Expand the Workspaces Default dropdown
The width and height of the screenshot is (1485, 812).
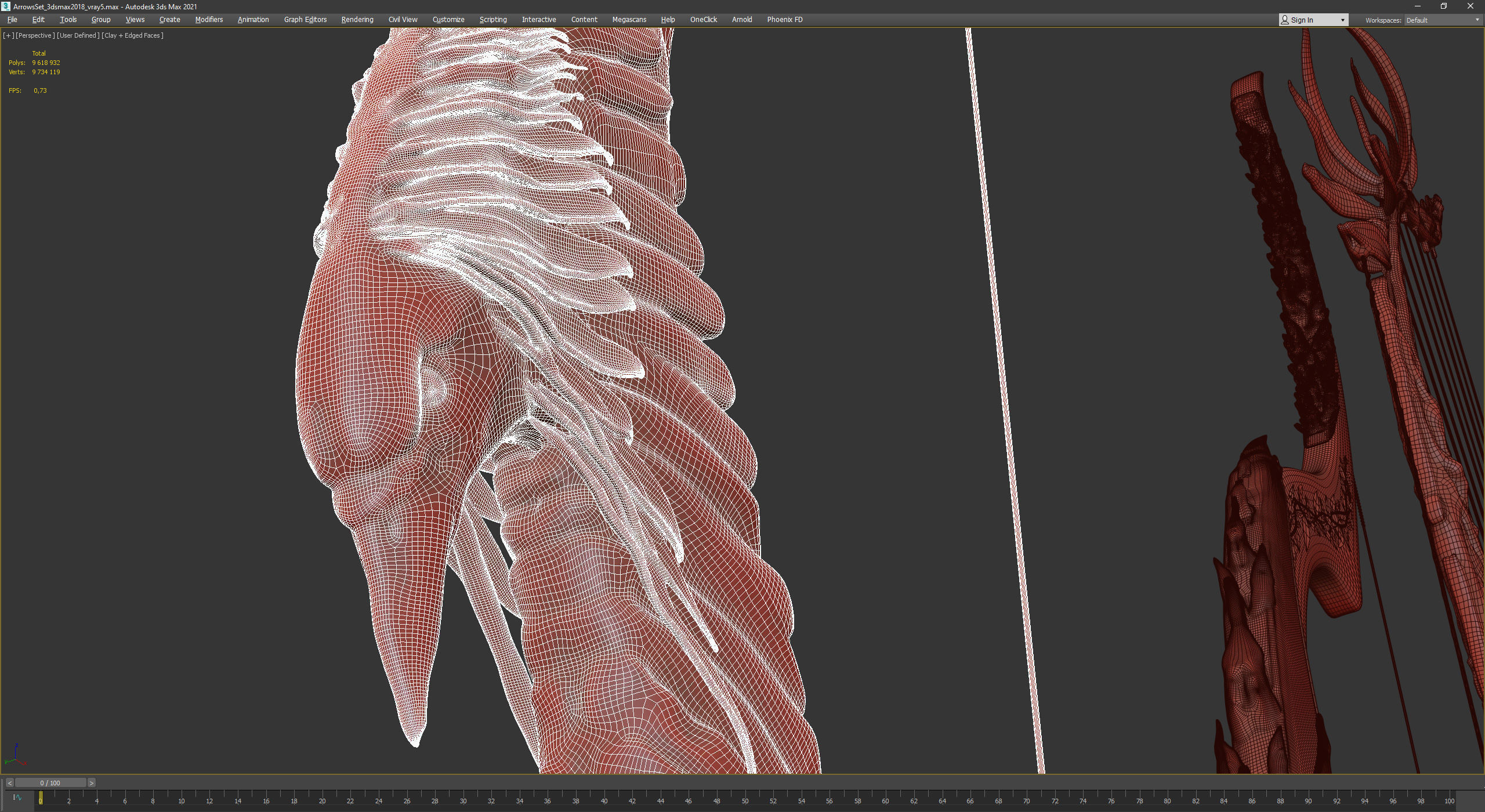click(1443, 20)
